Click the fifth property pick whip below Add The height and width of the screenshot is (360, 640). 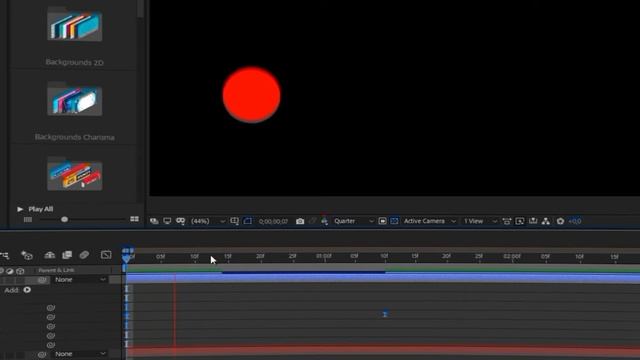(51, 345)
